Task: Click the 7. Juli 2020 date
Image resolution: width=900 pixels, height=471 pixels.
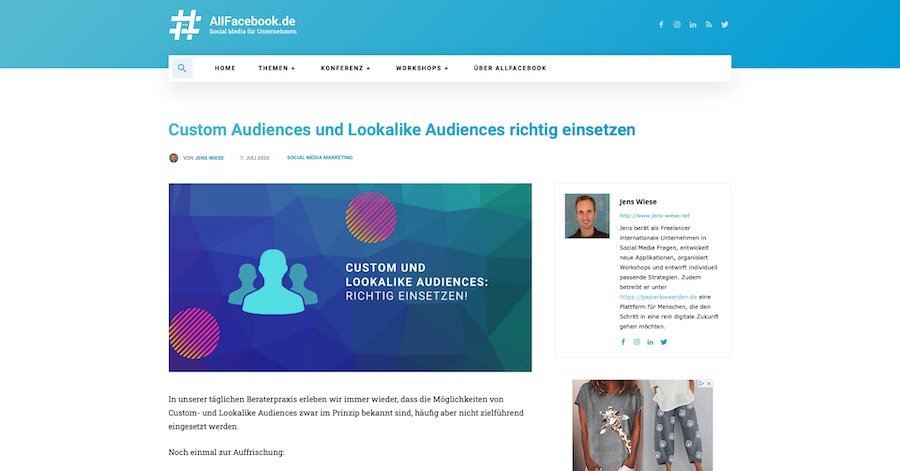Action: tap(254, 158)
